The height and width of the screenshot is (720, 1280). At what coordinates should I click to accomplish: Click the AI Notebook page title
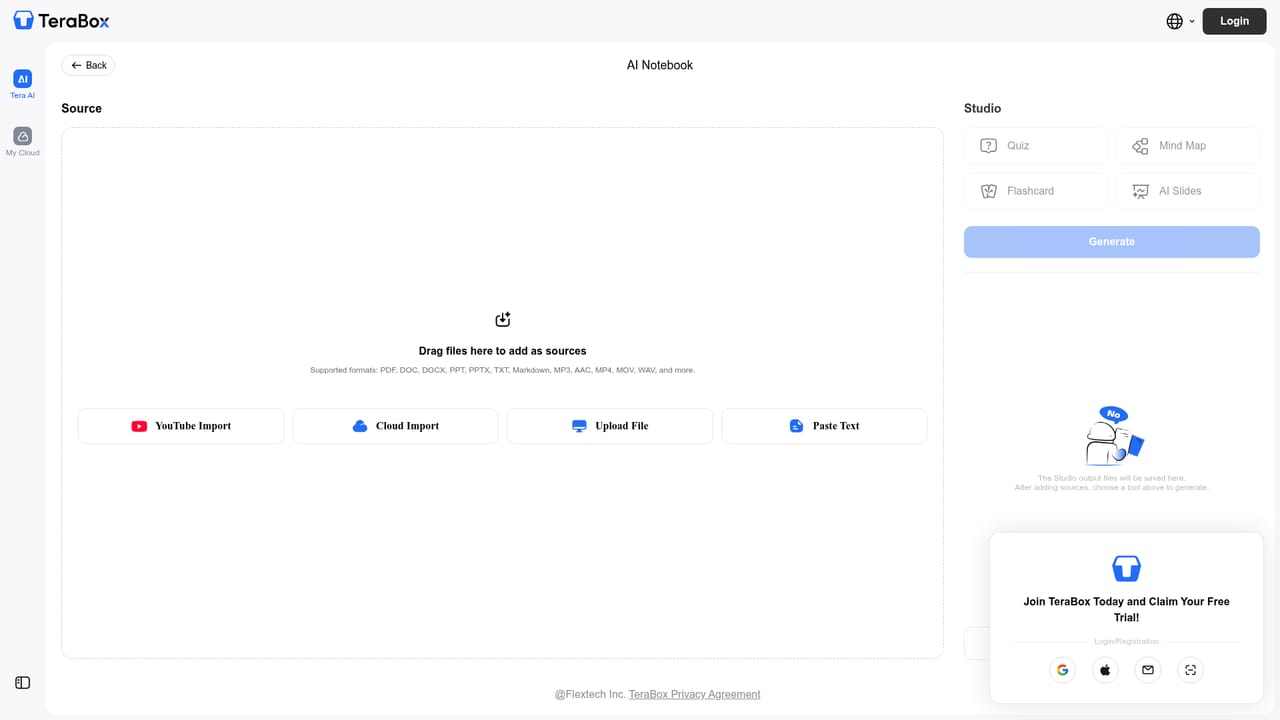660,65
